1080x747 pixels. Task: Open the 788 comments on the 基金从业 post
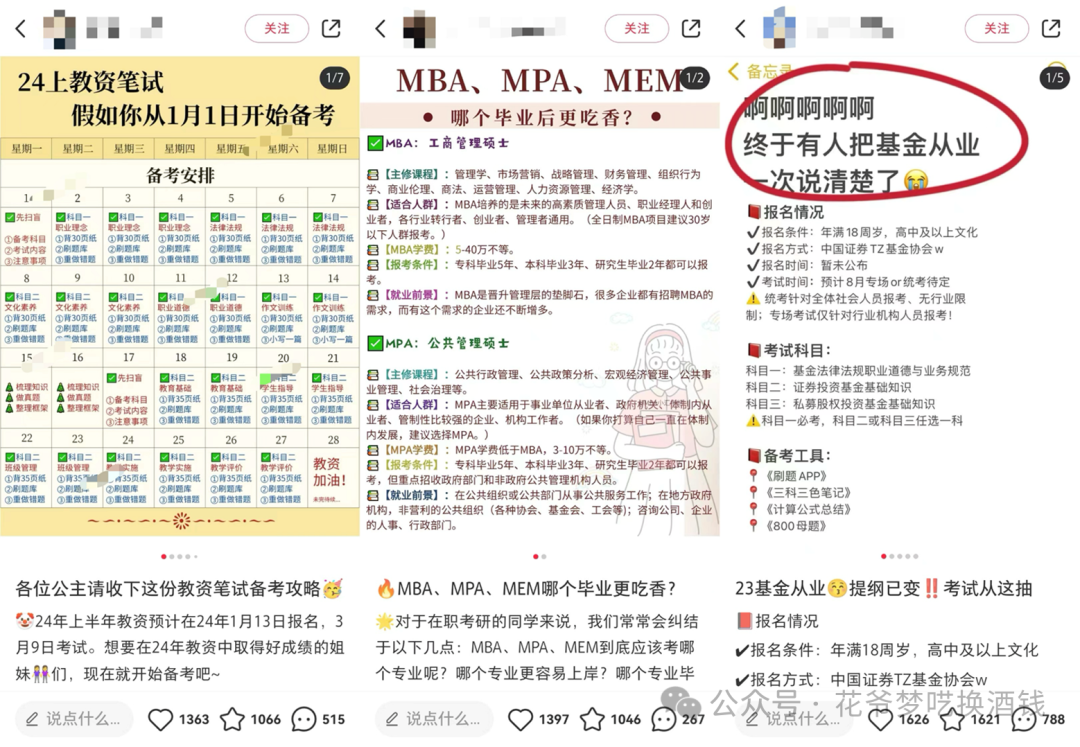click(x=1024, y=719)
